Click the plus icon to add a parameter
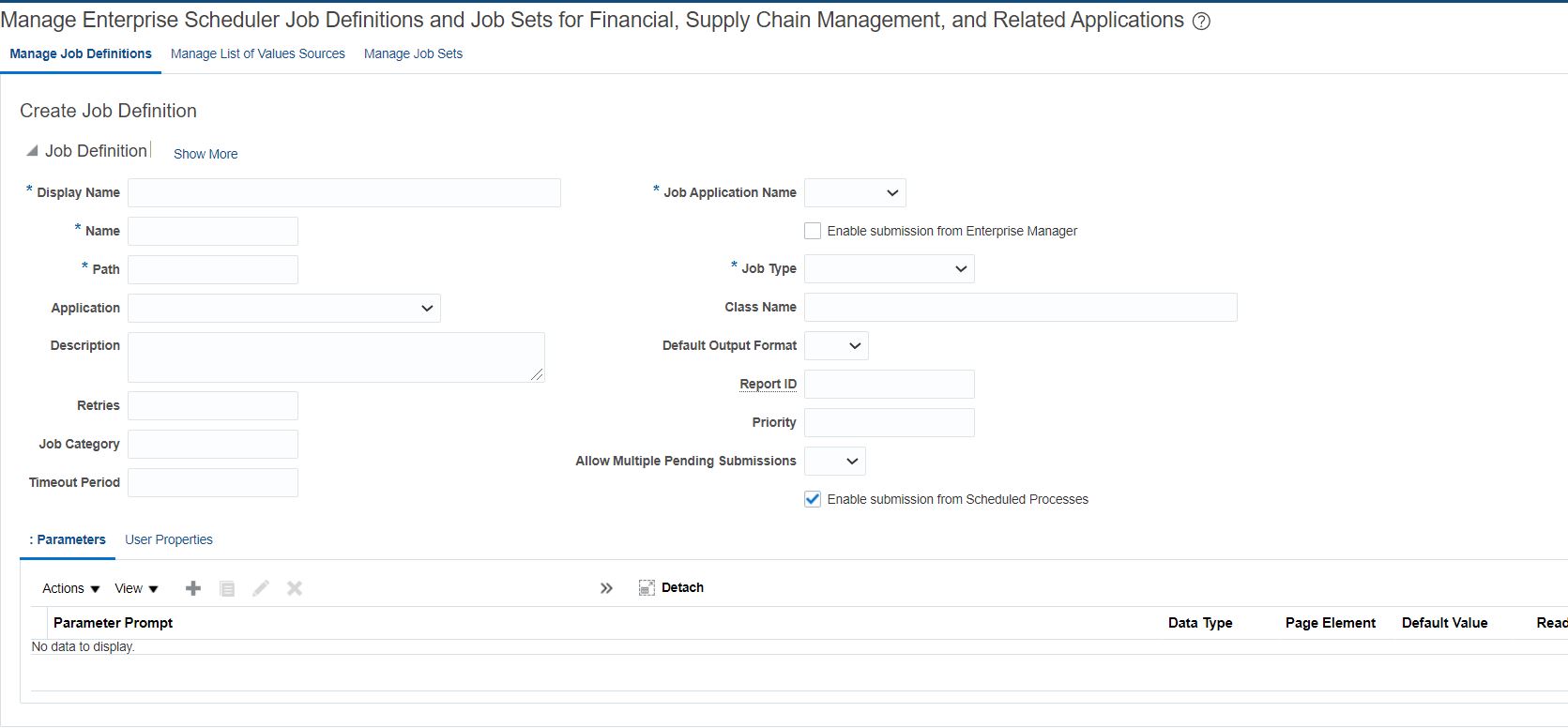The image size is (1568, 728). 193,588
